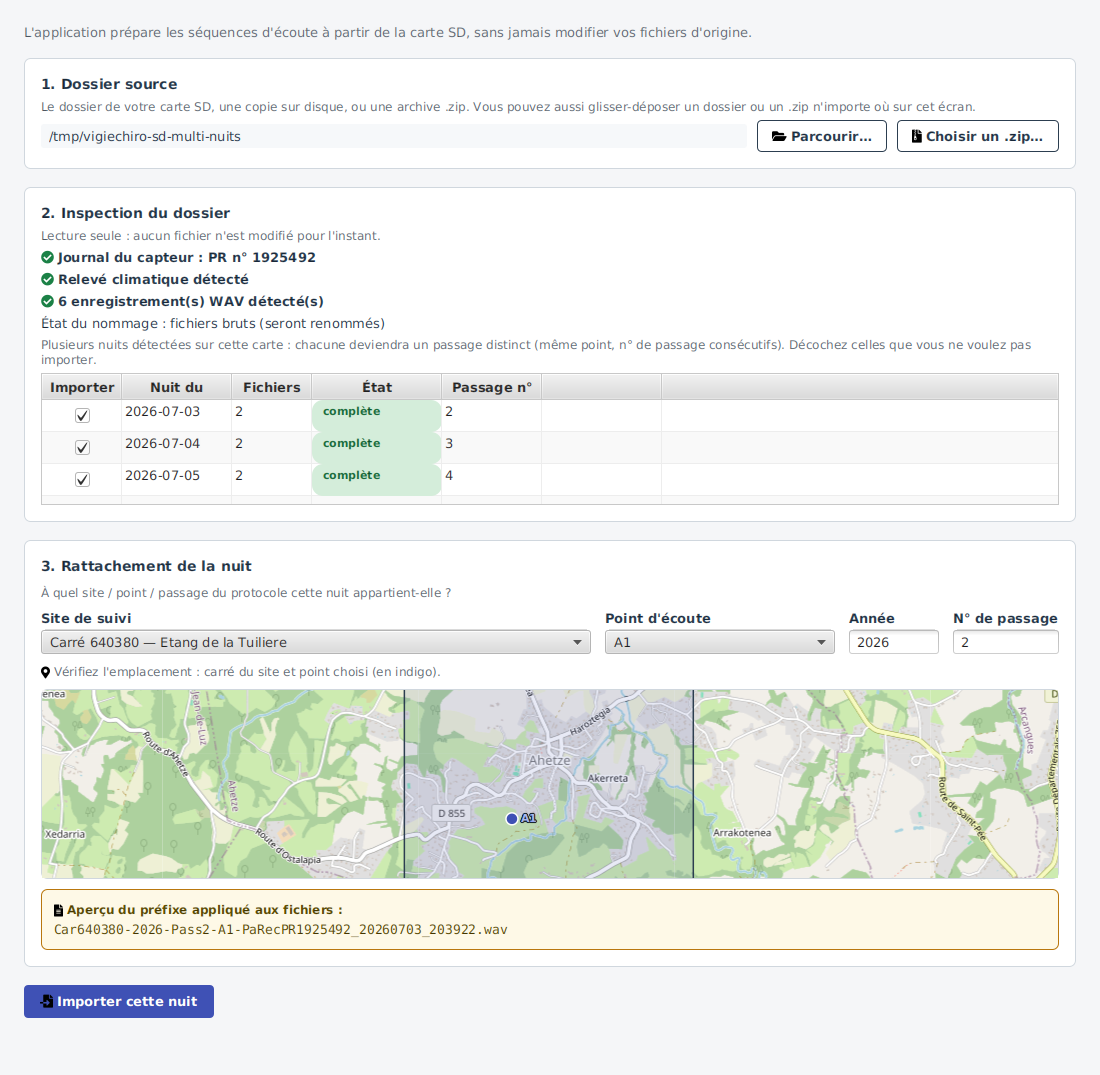The height and width of the screenshot is (1075, 1100).
Task: Click the Importer column header
Action: [82, 387]
